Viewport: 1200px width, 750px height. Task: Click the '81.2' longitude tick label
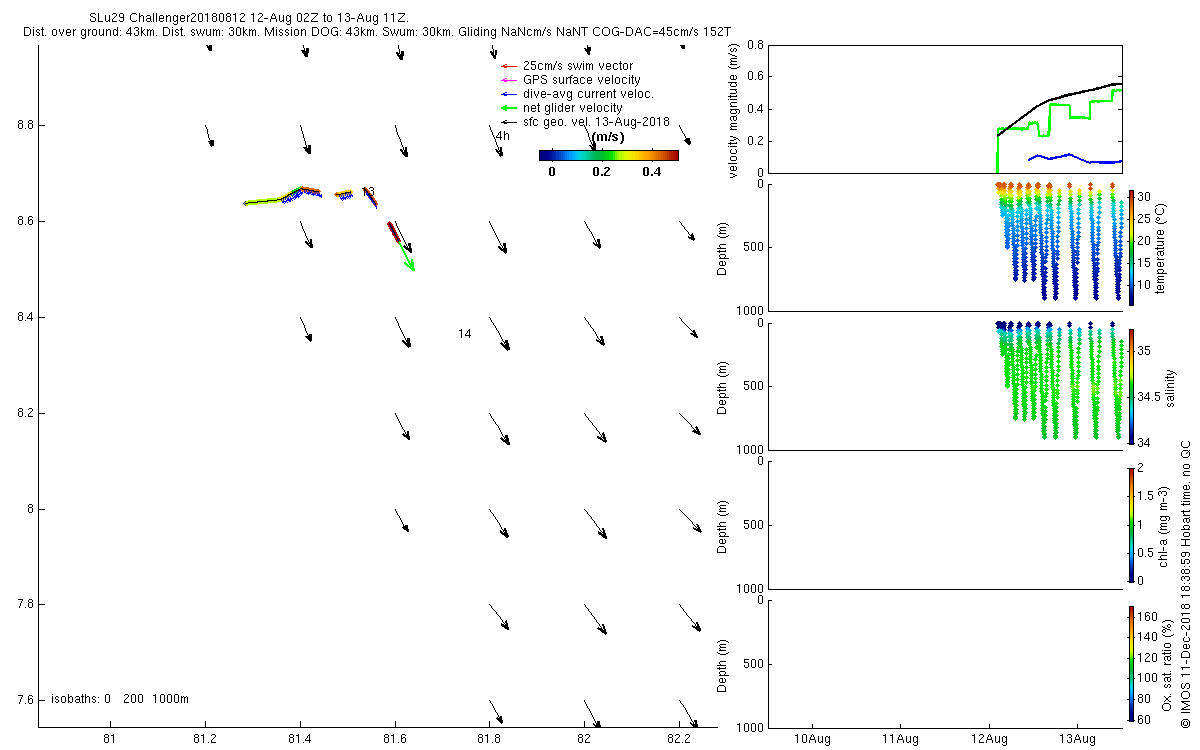click(x=205, y=739)
